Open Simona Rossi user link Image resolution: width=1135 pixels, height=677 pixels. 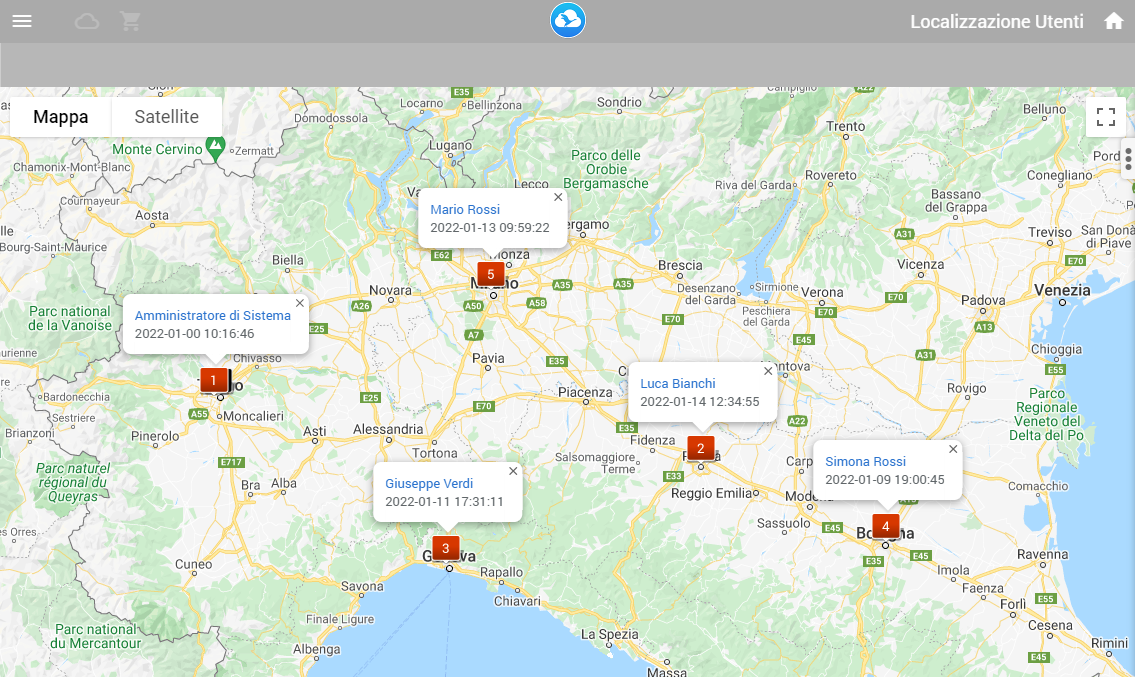(x=866, y=461)
